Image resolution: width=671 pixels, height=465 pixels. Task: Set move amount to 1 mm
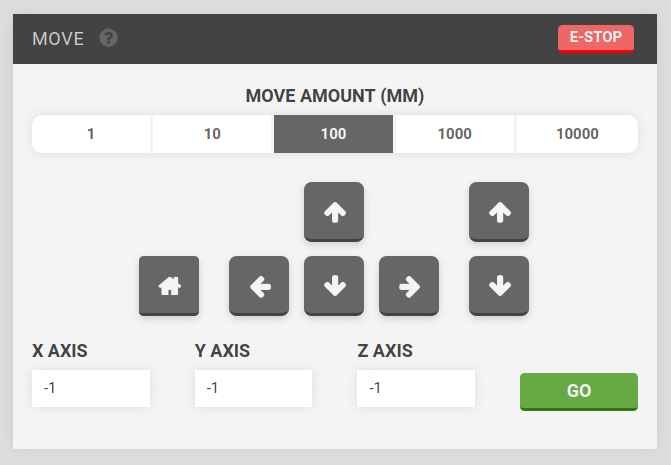coord(91,134)
